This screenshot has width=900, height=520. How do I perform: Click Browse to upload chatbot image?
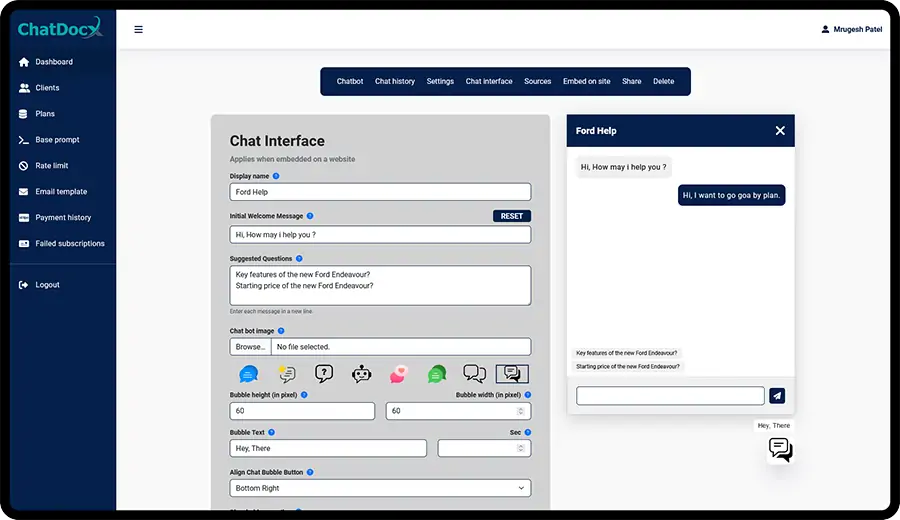[x=250, y=347]
